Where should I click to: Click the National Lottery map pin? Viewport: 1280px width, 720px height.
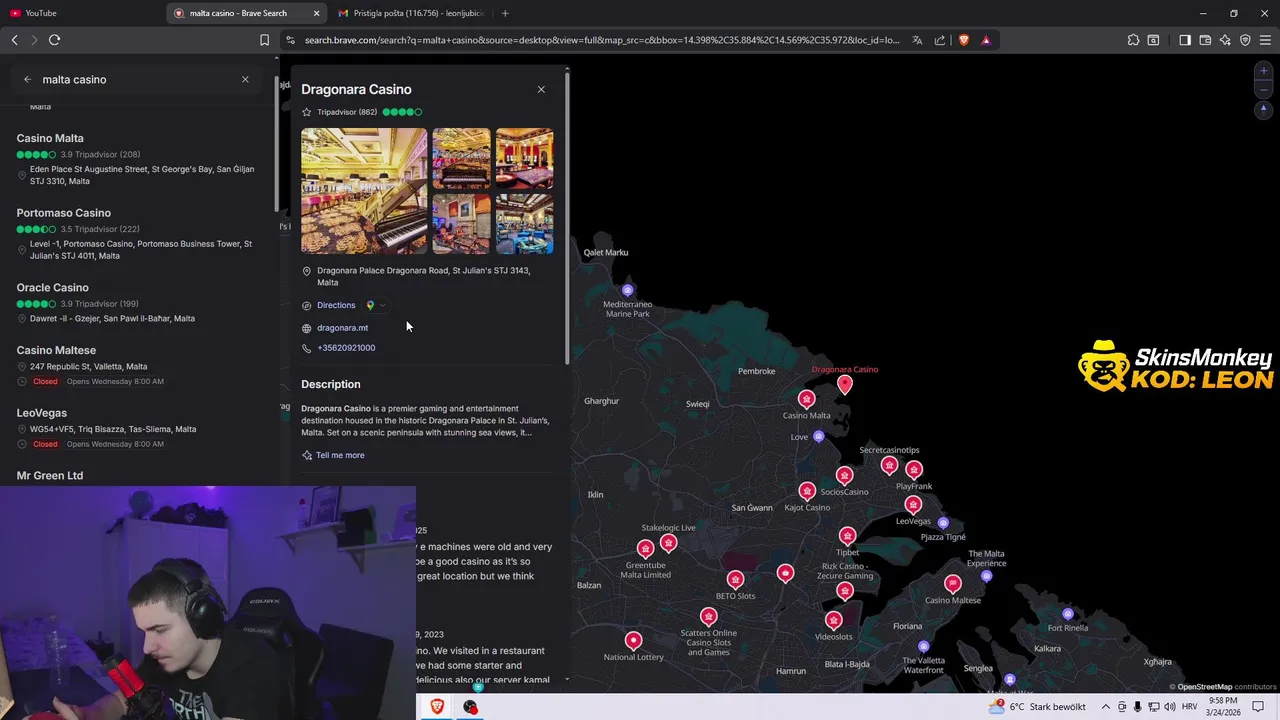coord(633,640)
